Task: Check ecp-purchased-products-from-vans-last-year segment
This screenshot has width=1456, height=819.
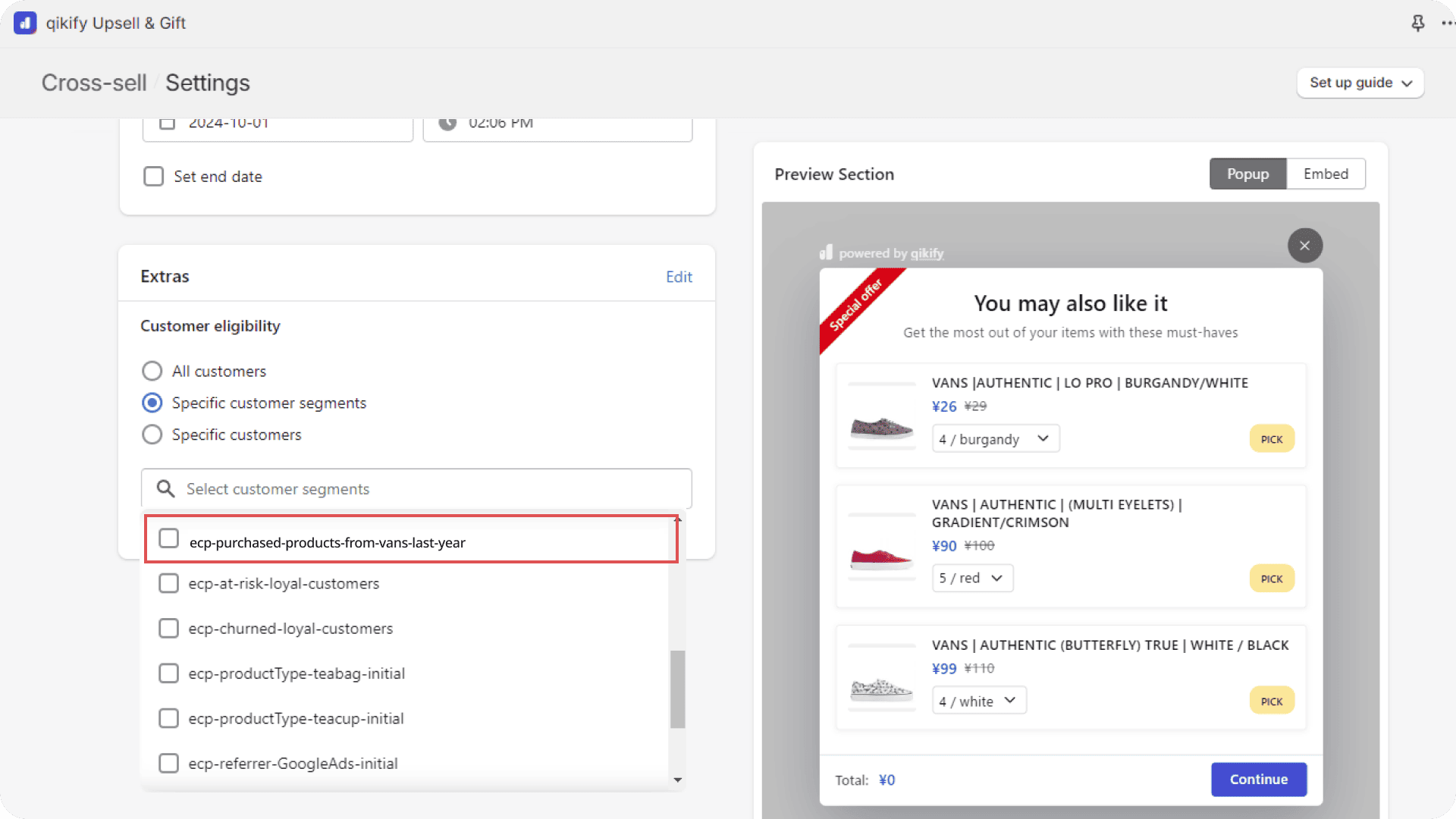Action: click(168, 538)
